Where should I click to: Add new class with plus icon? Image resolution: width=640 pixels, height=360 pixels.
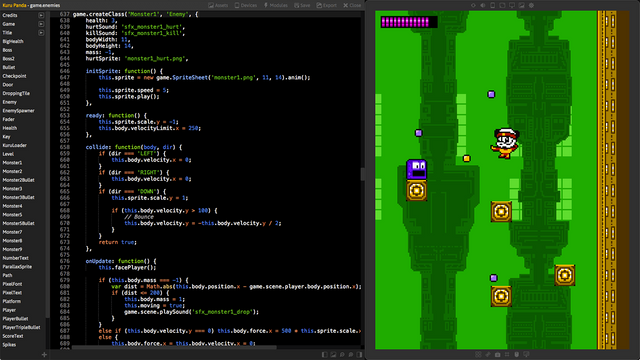(x=44, y=355)
